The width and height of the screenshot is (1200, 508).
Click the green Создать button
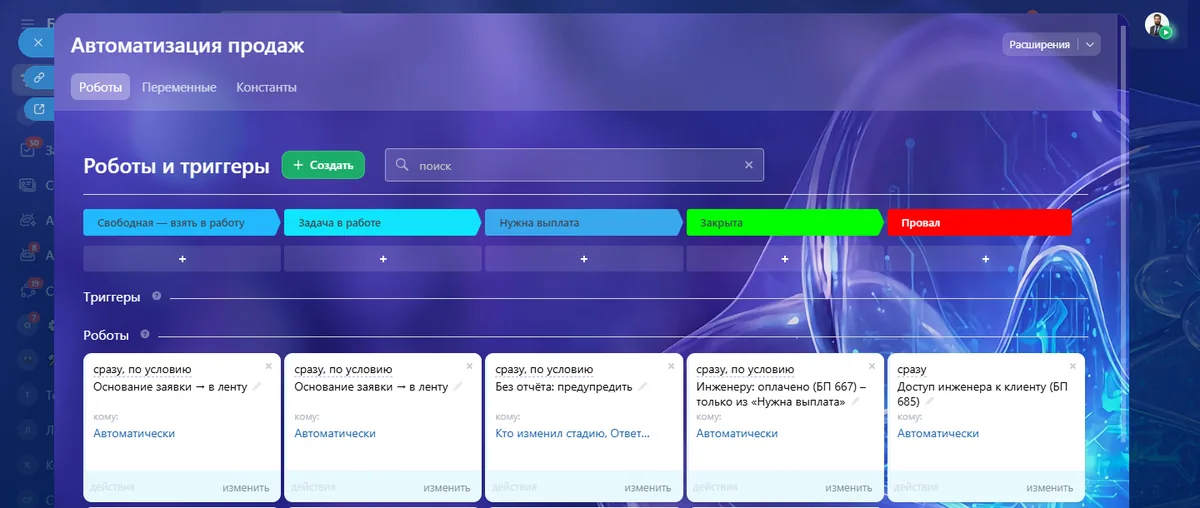pyautogui.click(x=323, y=165)
